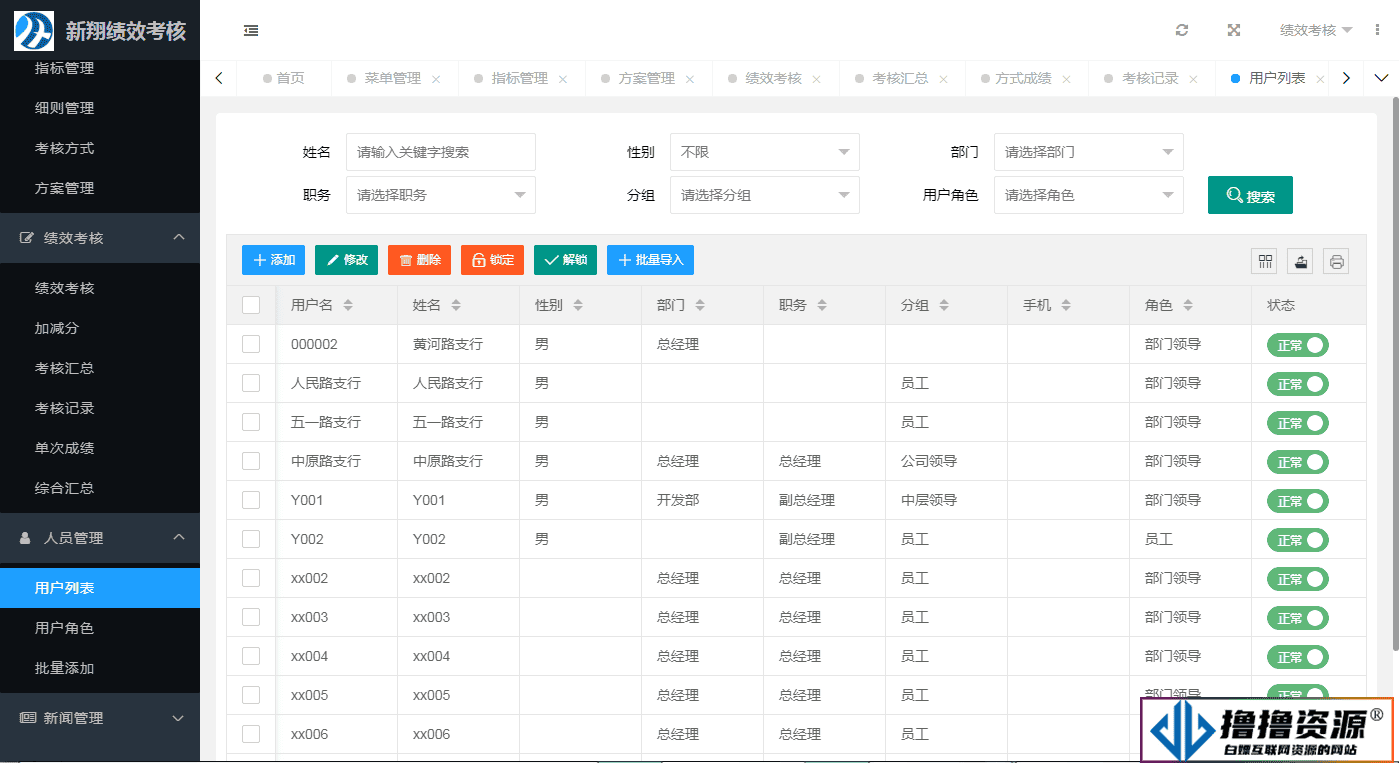The height and width of the screenshot is (763, 1399).
Task: Click the 批量导入 button
Action: tap(650, 260)
